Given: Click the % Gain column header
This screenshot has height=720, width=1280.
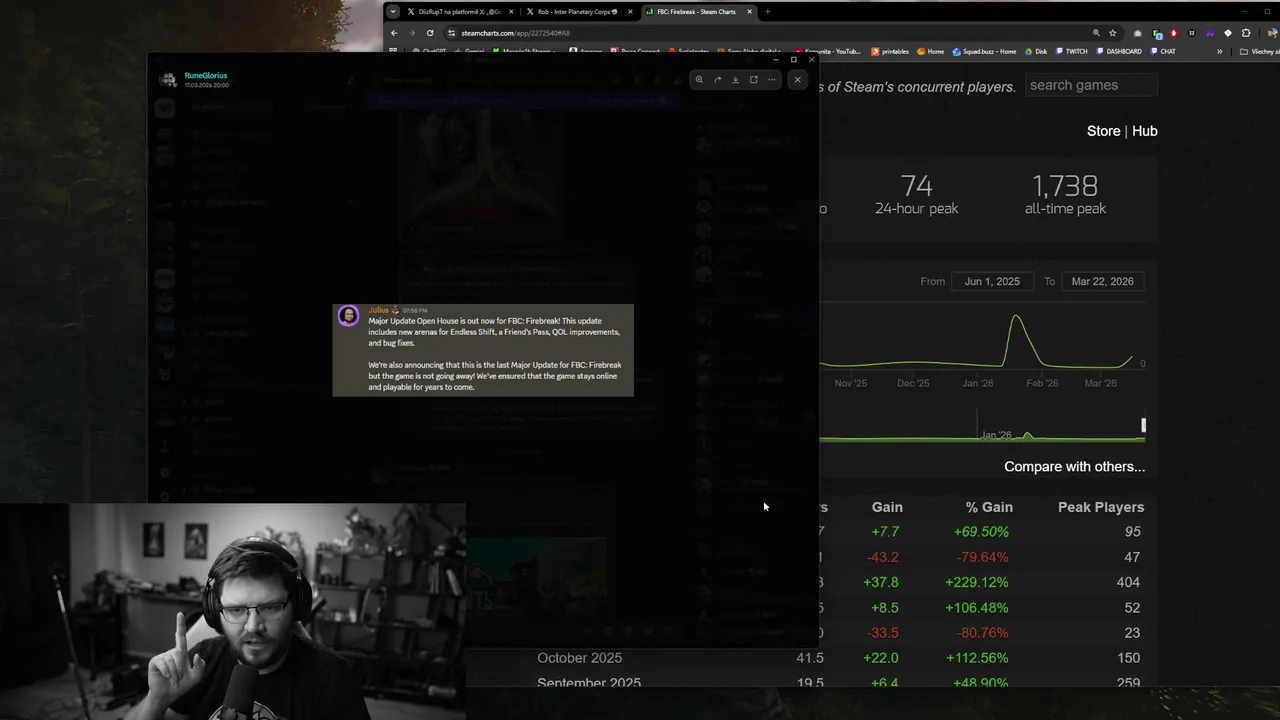Looking at the screenshot, I should click(x=989, y=507).
